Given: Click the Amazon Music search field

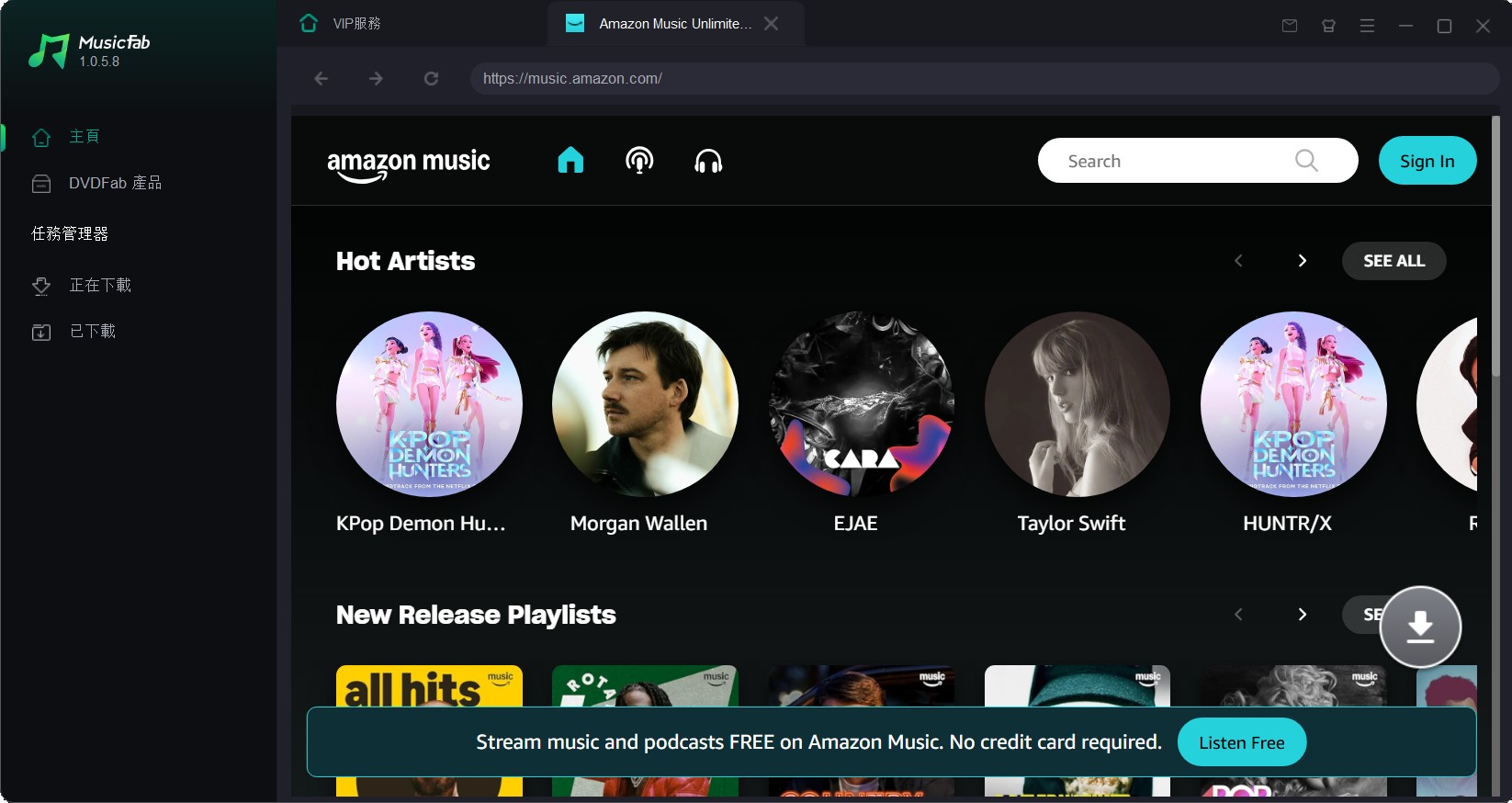Looking at the screenshot, I should [1198, 161].
